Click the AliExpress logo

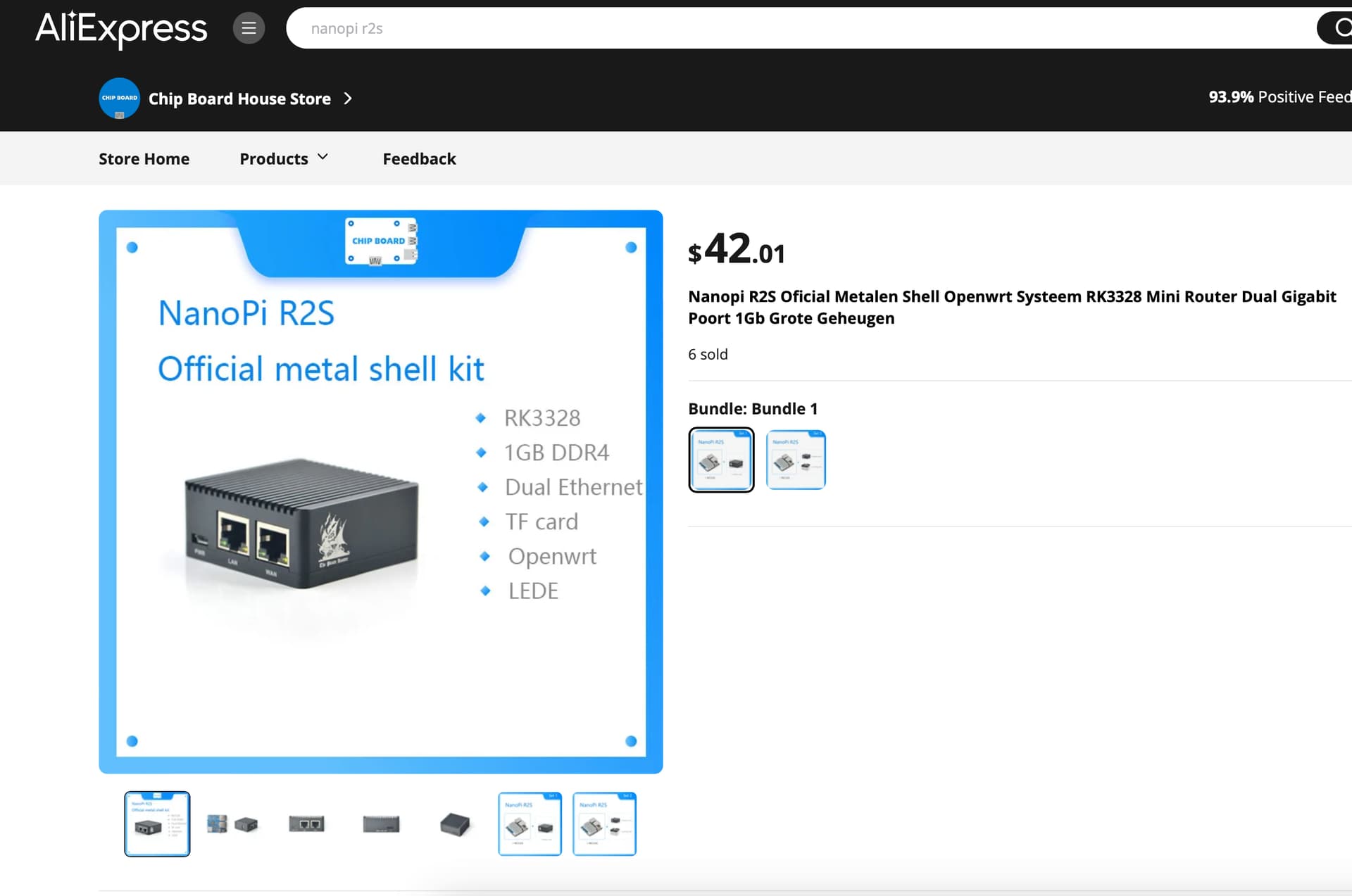[121, 29]
